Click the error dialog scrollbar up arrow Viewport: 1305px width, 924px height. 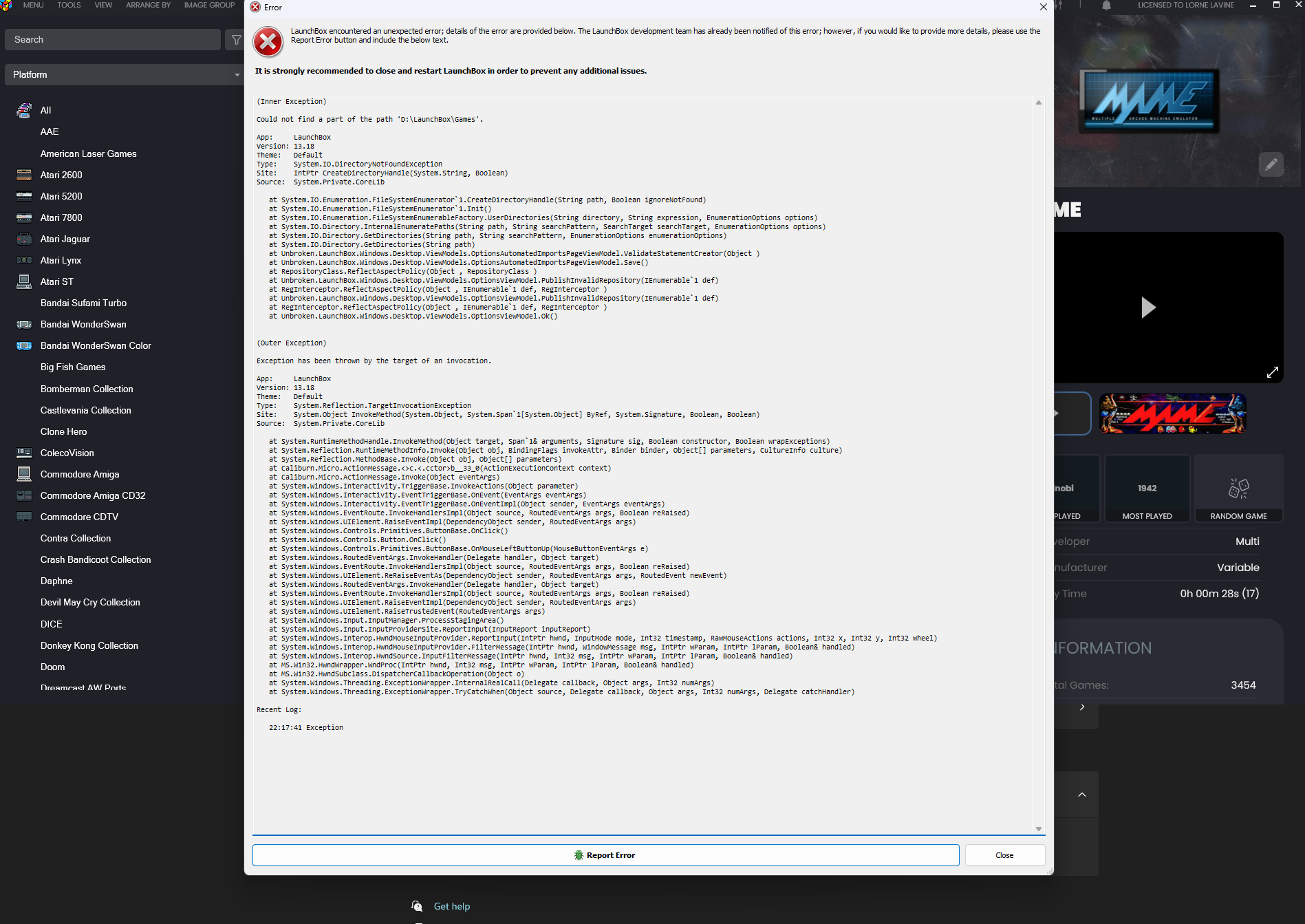point(1039,102)
